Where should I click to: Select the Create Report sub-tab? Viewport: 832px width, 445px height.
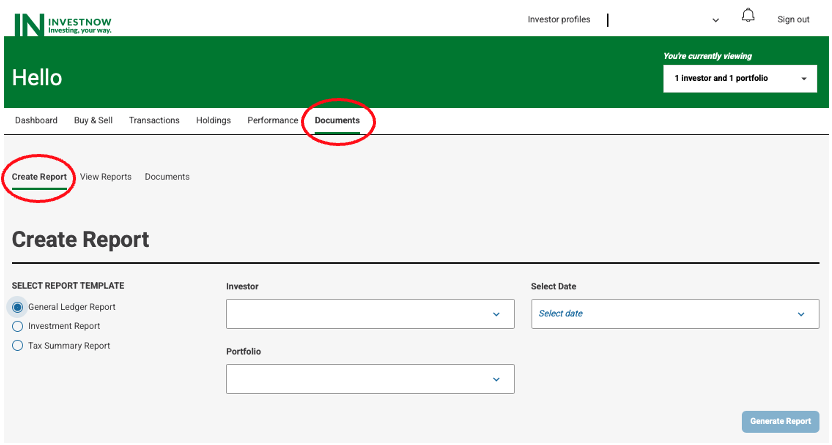pyautogui.click(x=39, y=177)
